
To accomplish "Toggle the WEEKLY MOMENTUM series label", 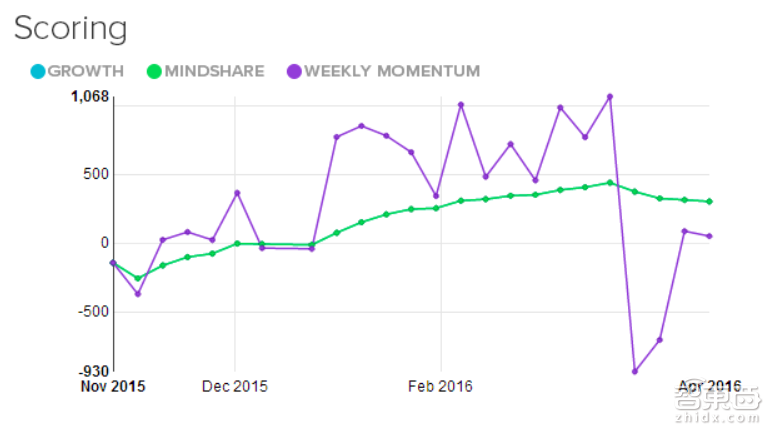I will 392,71.
